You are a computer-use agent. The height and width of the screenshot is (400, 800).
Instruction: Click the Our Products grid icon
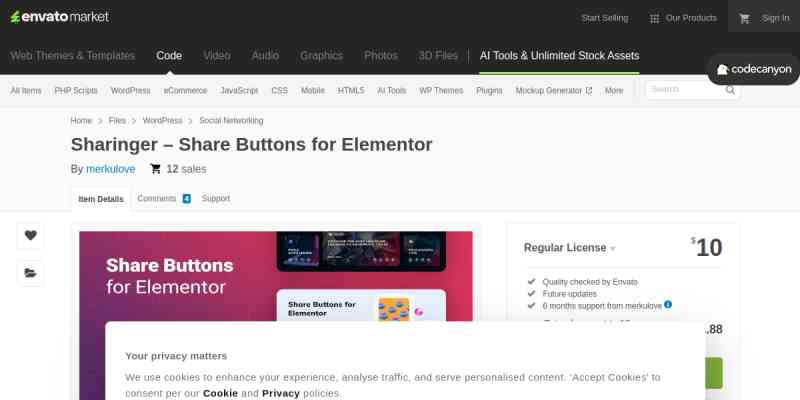coord(654,18)
